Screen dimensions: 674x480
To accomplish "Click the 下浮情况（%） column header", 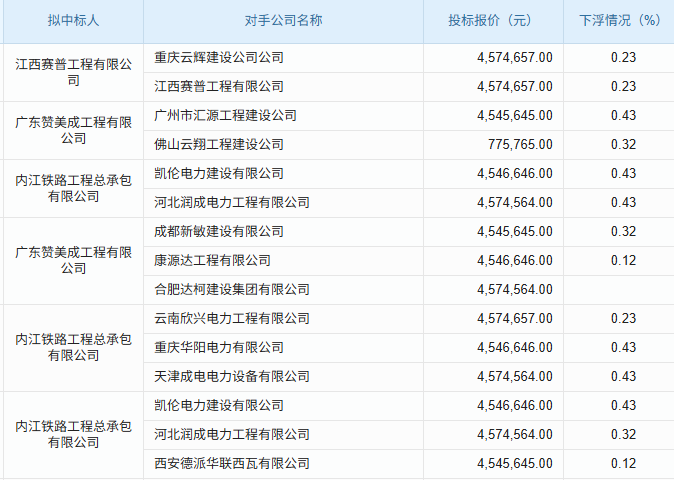I will tap(620, 21).
